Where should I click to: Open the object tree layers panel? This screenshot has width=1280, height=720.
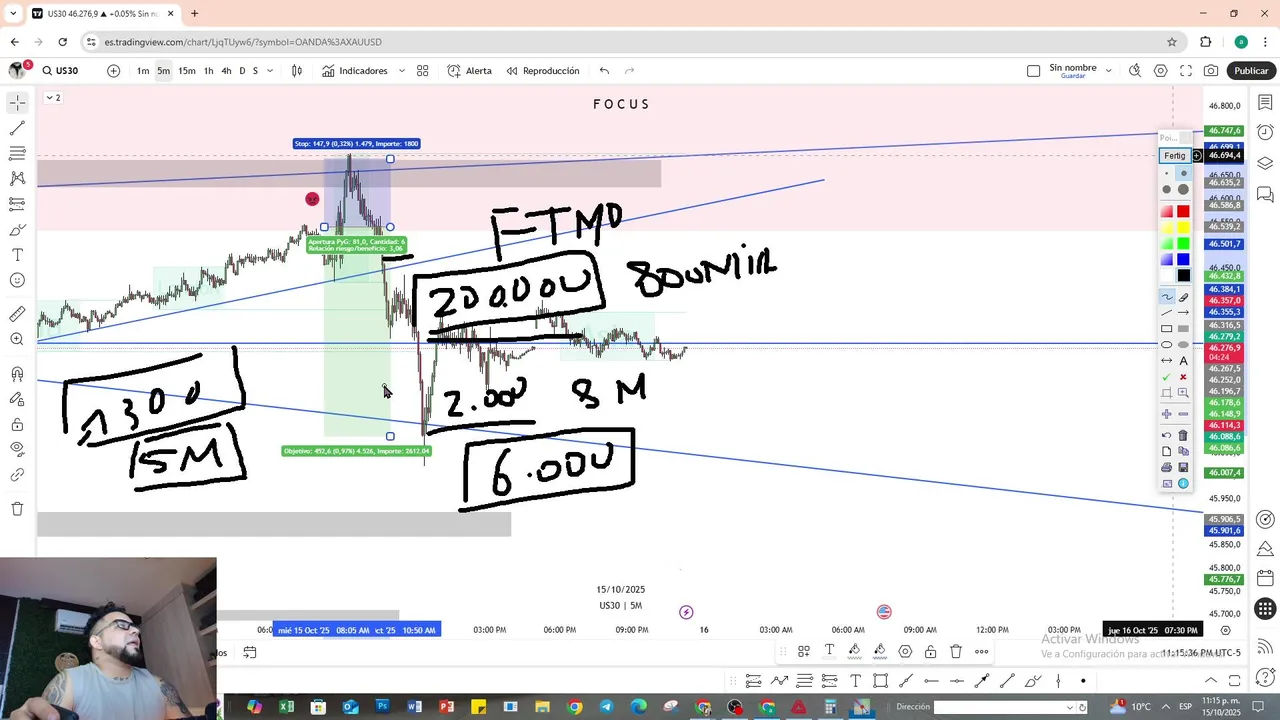1265,163
